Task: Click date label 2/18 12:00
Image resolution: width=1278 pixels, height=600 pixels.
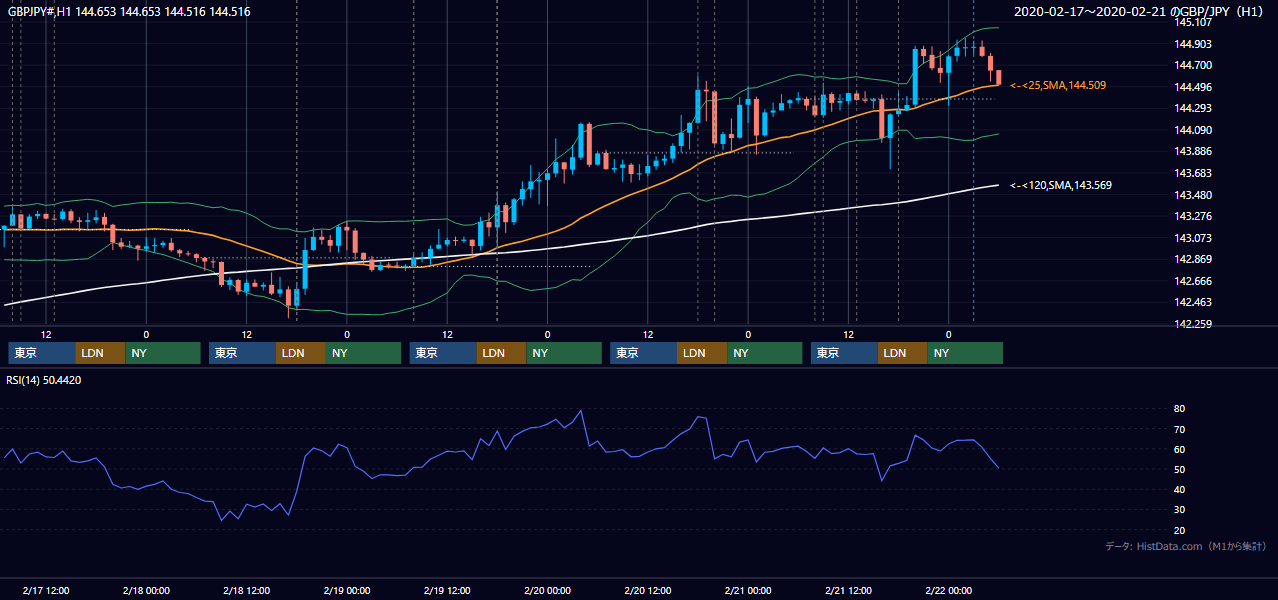Action: point(246,591)
